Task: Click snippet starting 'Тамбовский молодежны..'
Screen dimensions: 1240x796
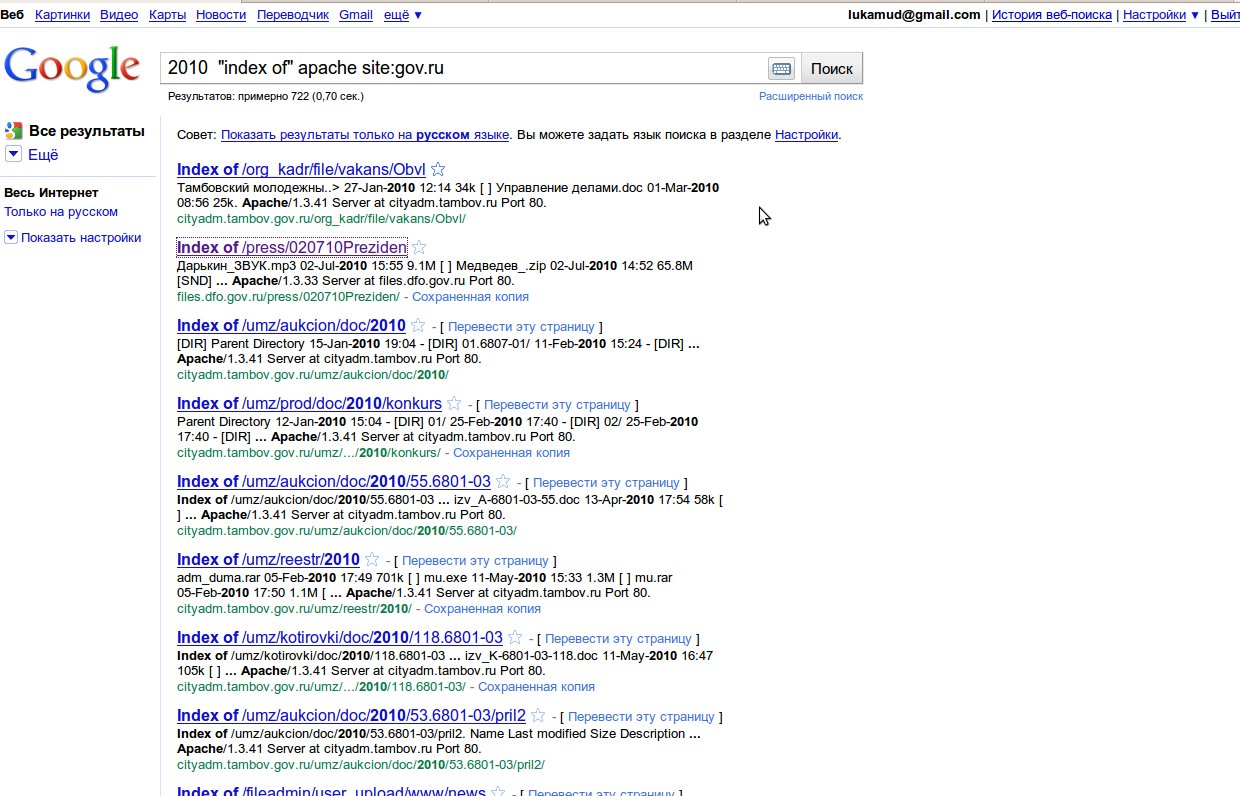Action: tap(448, 195)
